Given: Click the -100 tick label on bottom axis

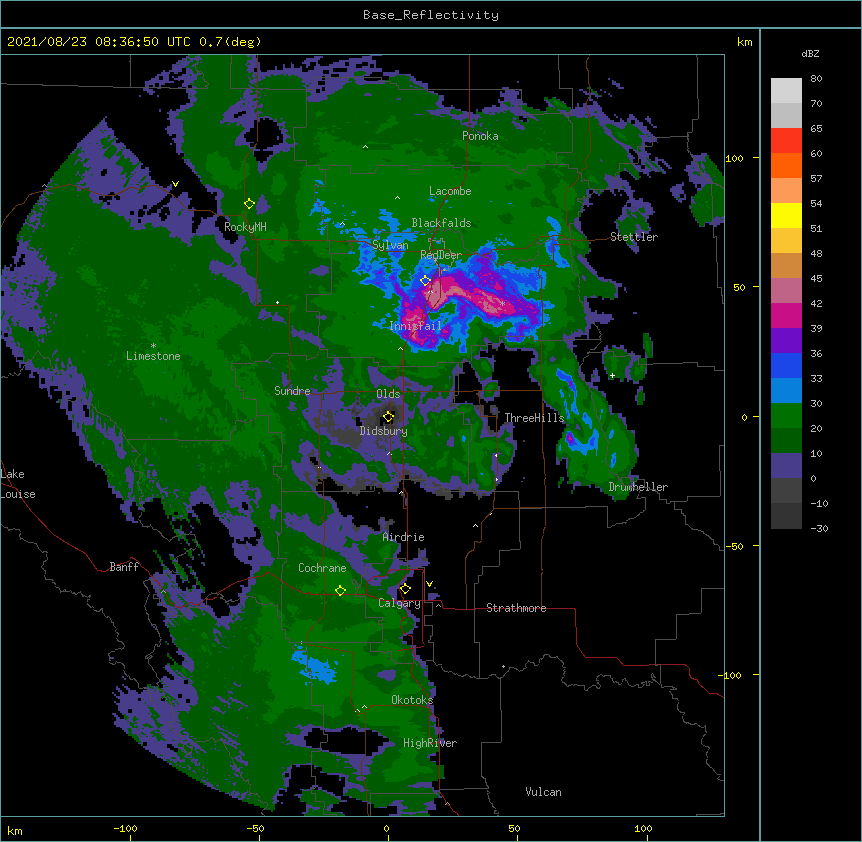Looking at the screenshot, I should [125, 828].
